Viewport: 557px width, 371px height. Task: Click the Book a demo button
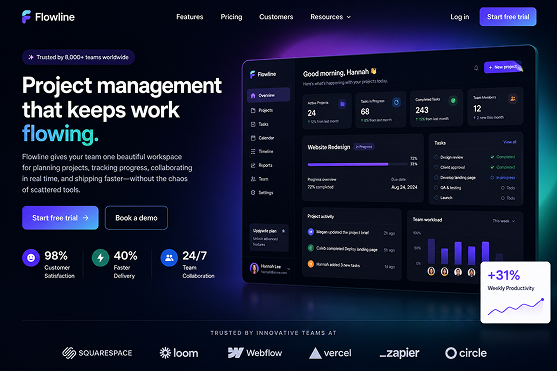(136, 218)
